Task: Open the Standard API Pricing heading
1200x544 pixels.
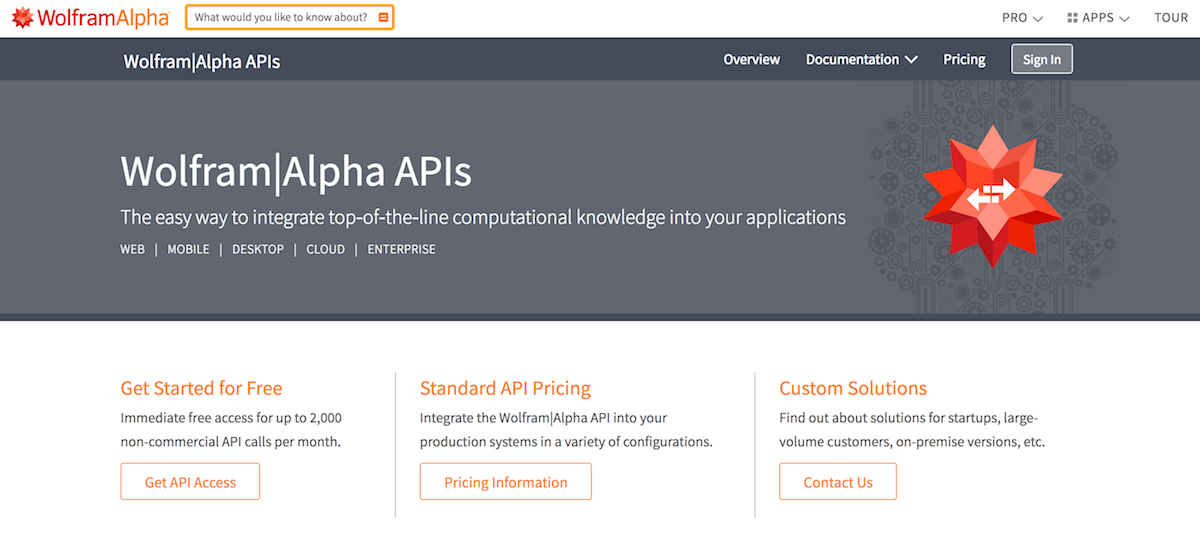Action: point(505,388)
